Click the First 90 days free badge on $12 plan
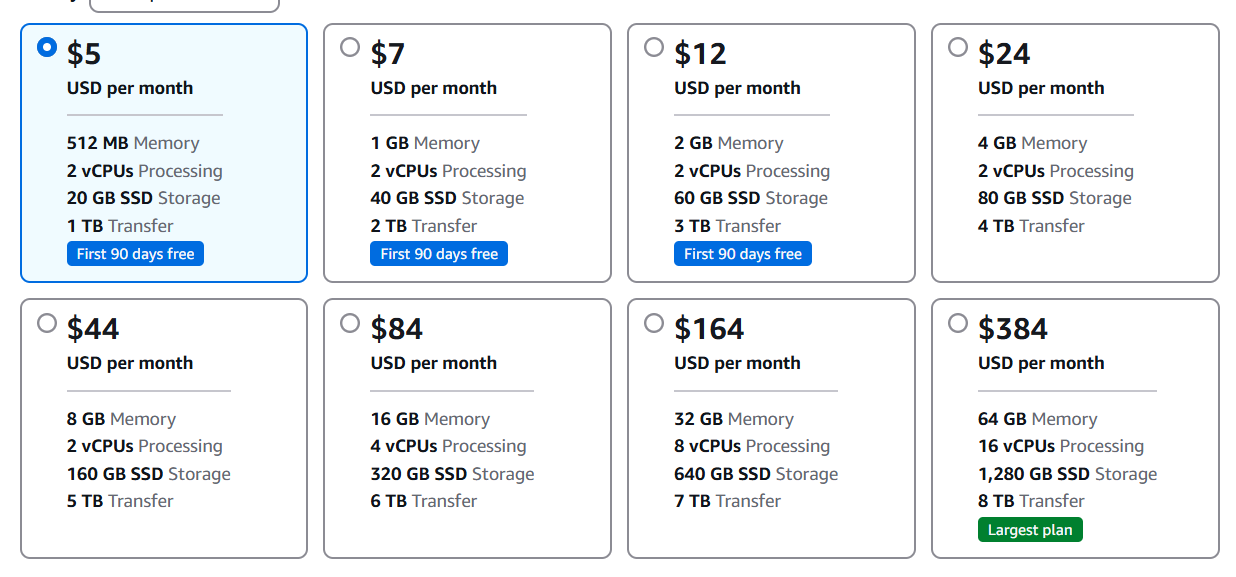The image size is (1236, 577). (x=743, y=254)
